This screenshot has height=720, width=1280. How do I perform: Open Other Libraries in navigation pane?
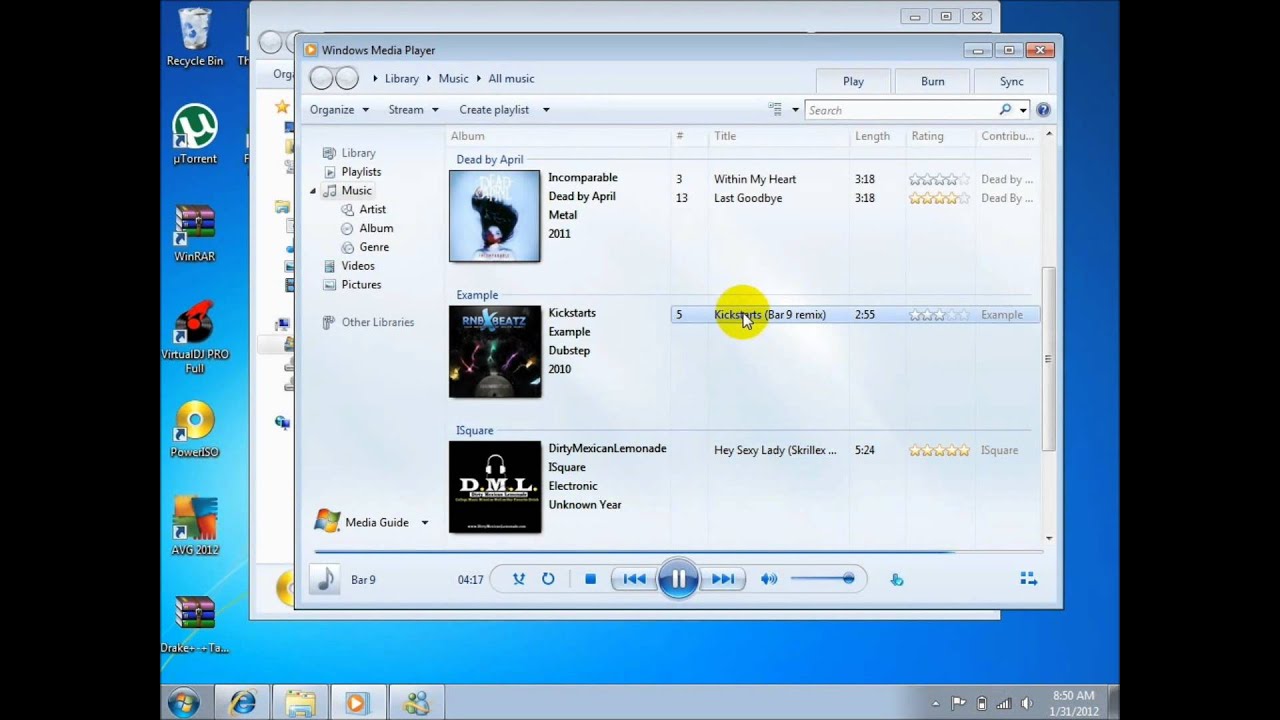(x=377, y=323)
